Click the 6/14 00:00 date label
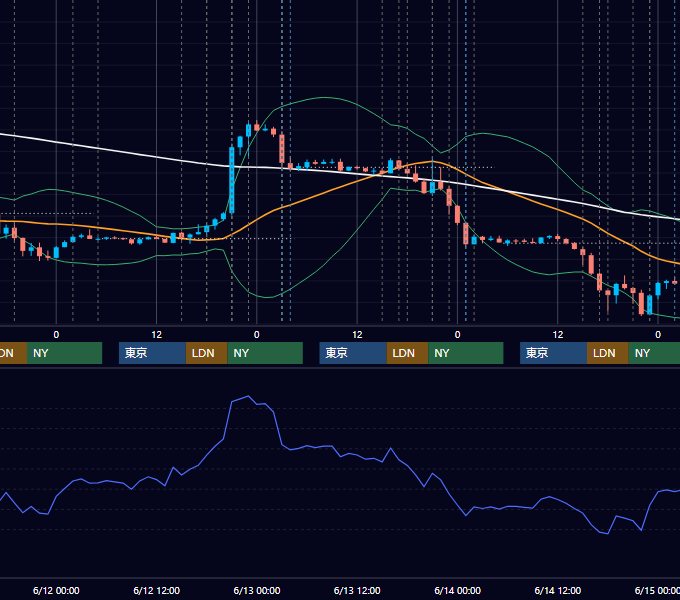 click(x=458, y=590)
